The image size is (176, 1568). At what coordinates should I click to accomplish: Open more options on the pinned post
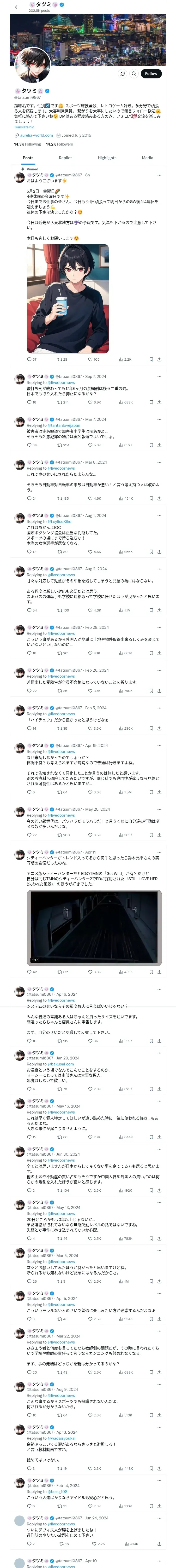point(159,175)
